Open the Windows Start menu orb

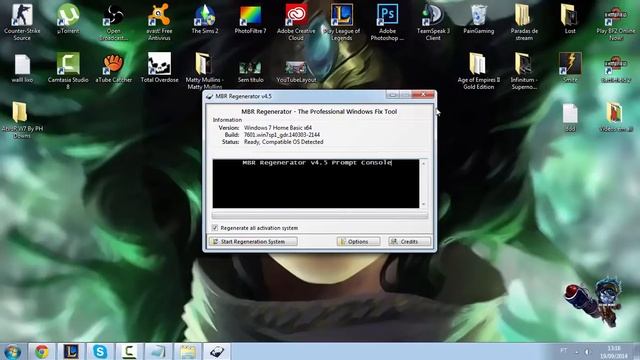[x=13, y=351]
